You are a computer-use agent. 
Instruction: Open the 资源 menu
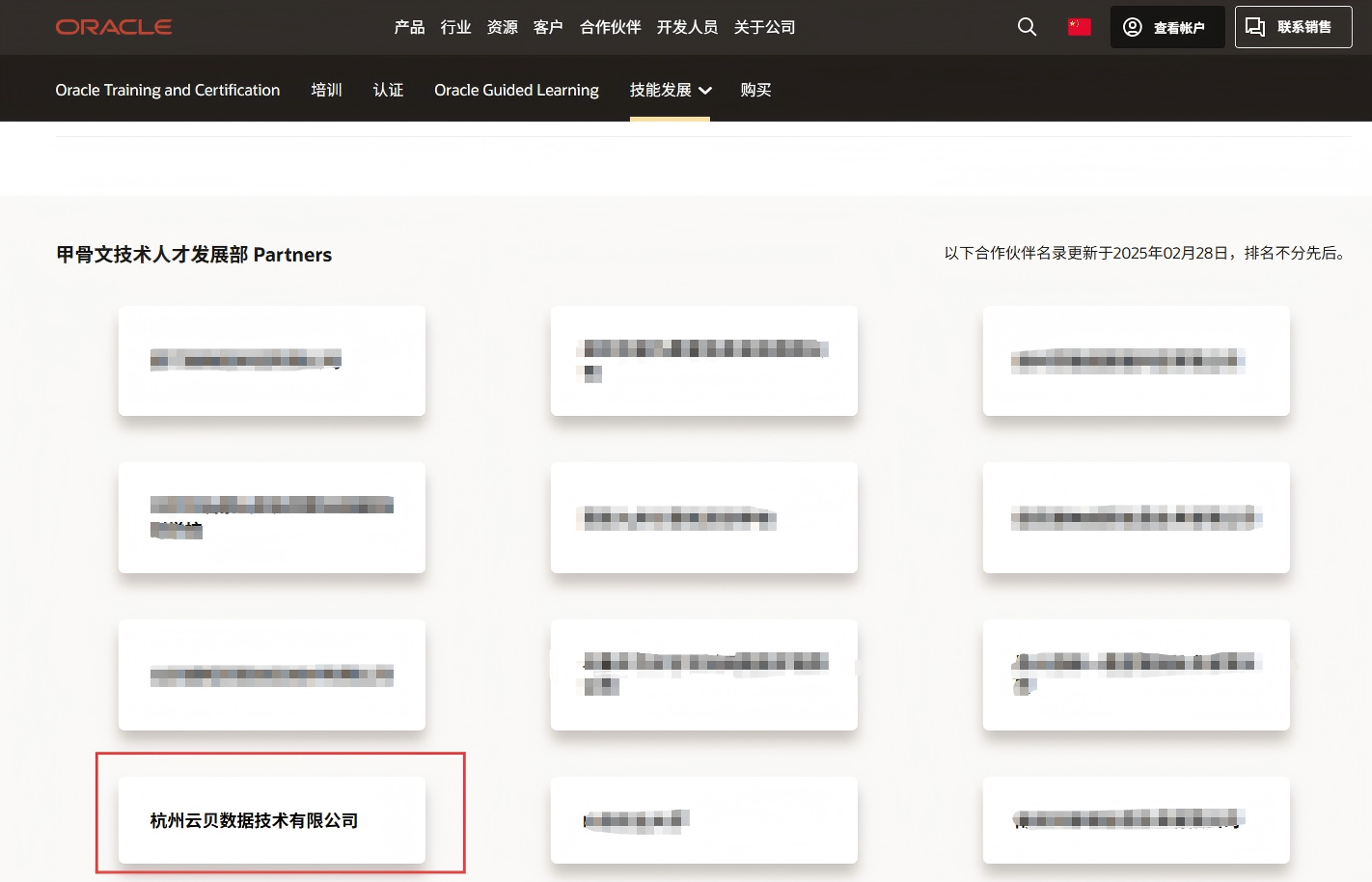coord(503,27)
